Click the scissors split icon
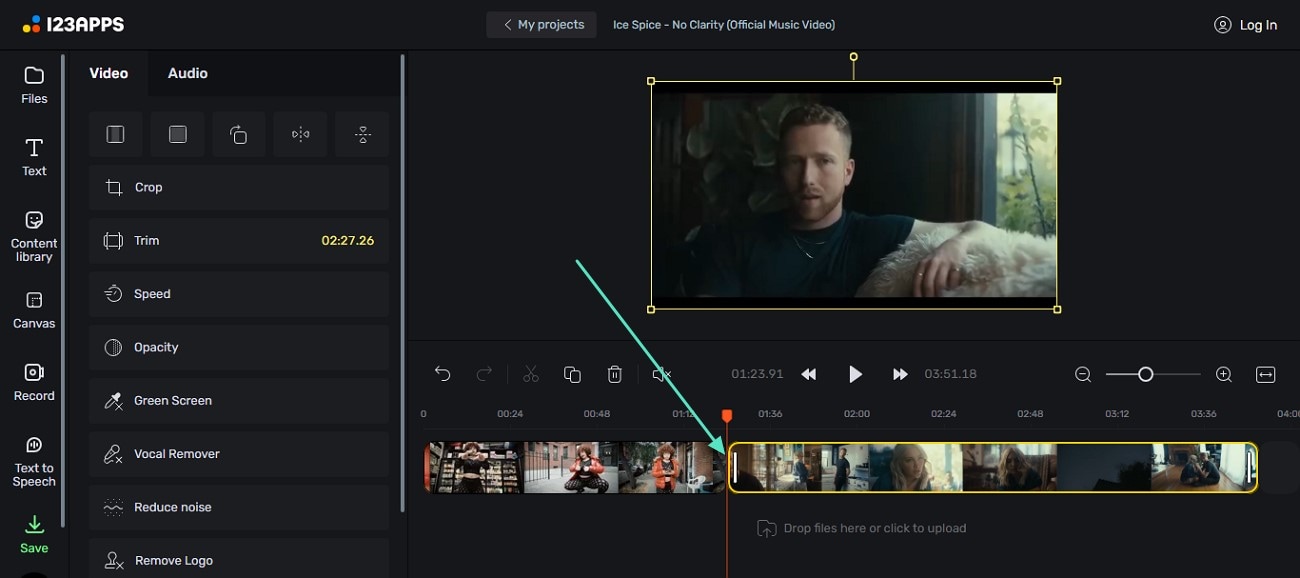Image resolution: width=1300 pixels, height=578 pixels. pos(531,374)
